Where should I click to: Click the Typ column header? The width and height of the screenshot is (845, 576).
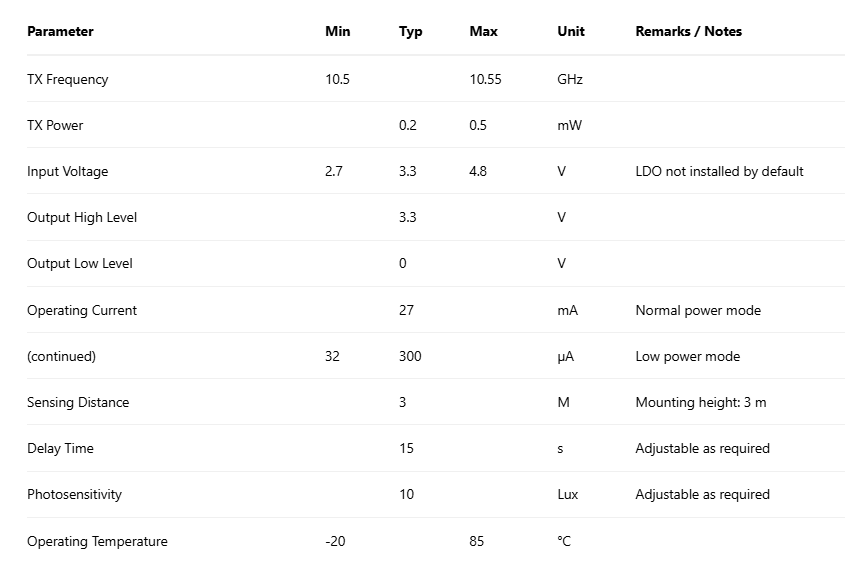click(x=410, y=31)
